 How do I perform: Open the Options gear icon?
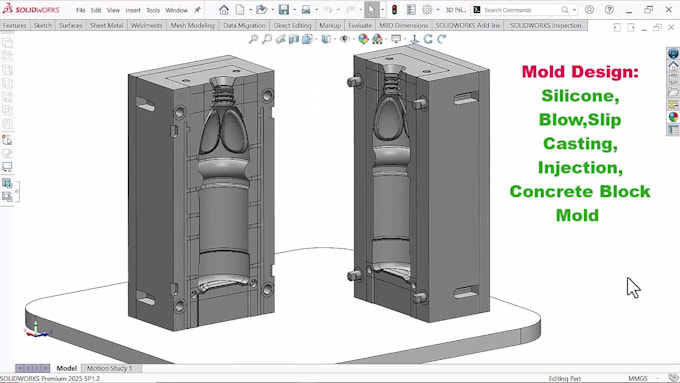[x=427, y=10]
